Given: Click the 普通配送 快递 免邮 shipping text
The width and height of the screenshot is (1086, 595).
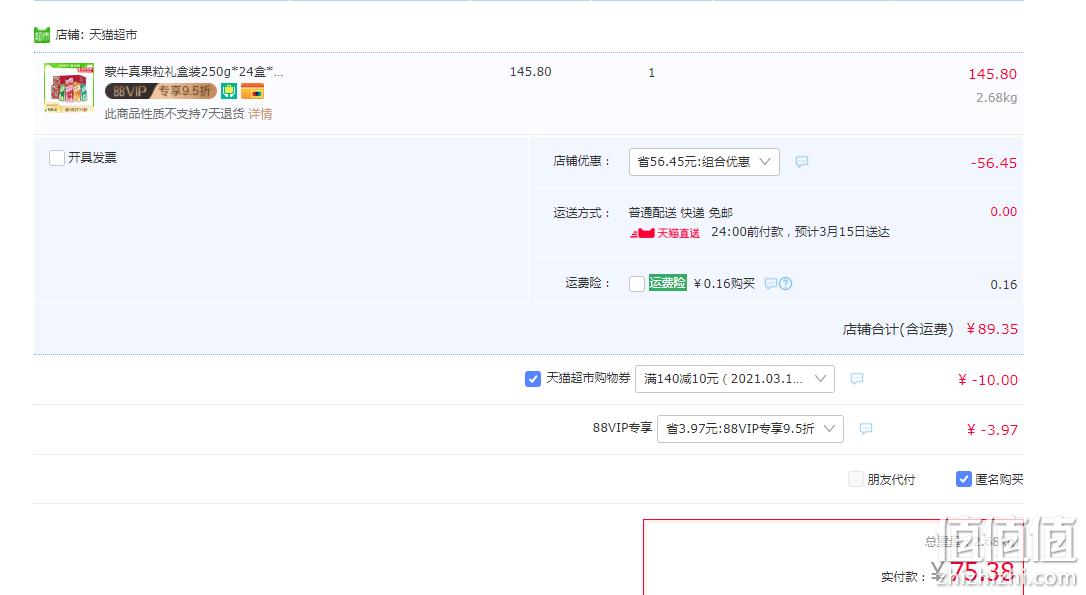Looking at the screenshot, I should (680, 213).
